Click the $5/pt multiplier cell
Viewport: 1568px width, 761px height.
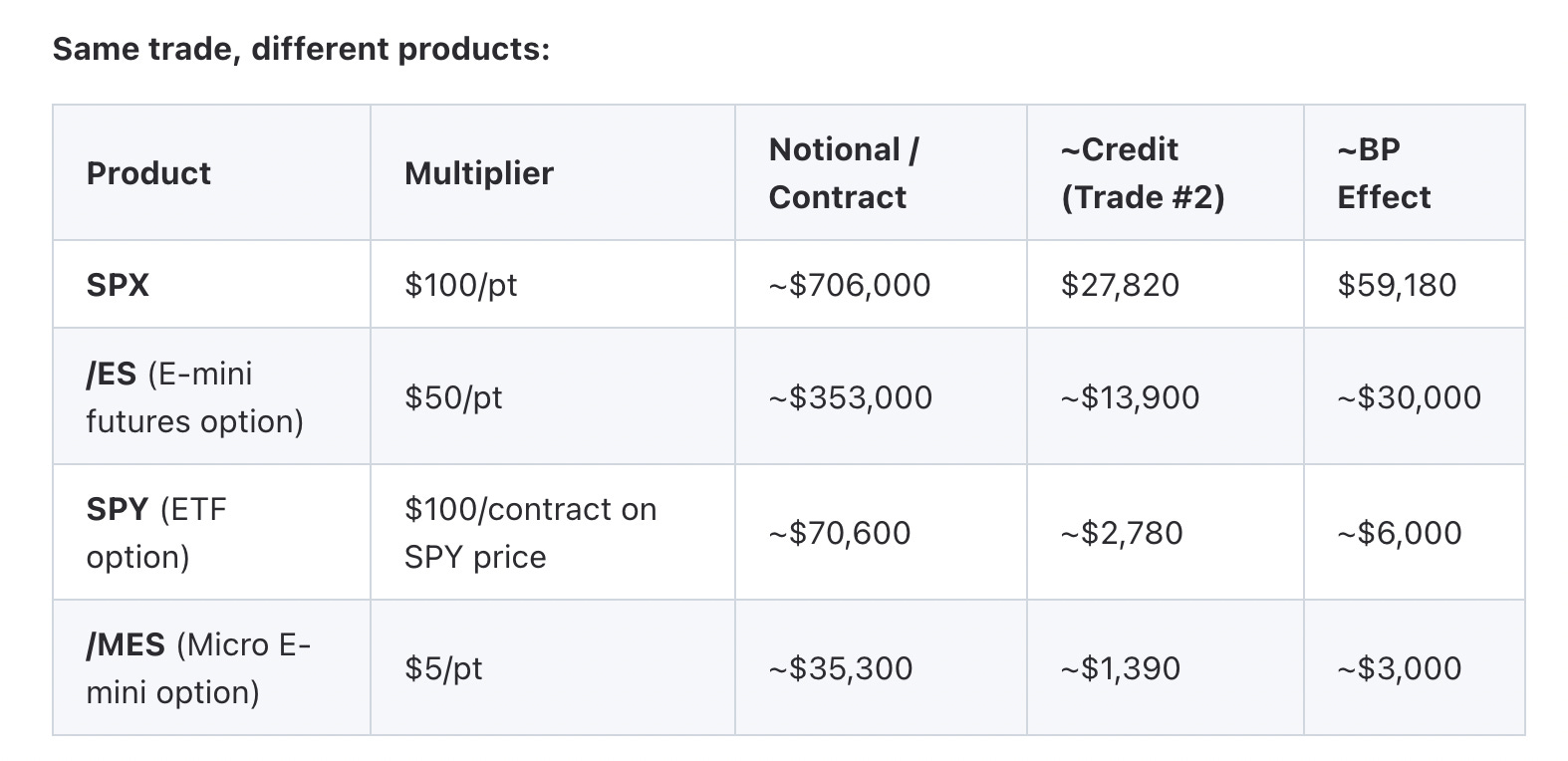(x=443, y=668)
